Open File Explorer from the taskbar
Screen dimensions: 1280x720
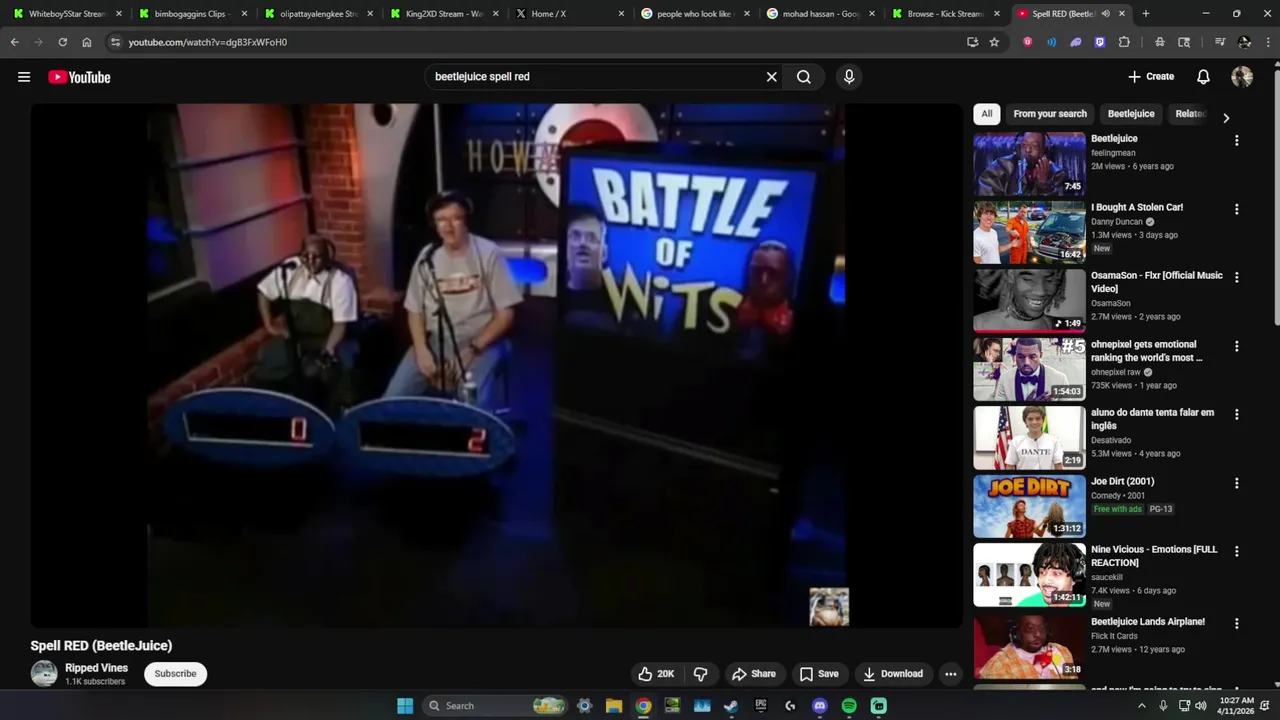coord(614,706)
